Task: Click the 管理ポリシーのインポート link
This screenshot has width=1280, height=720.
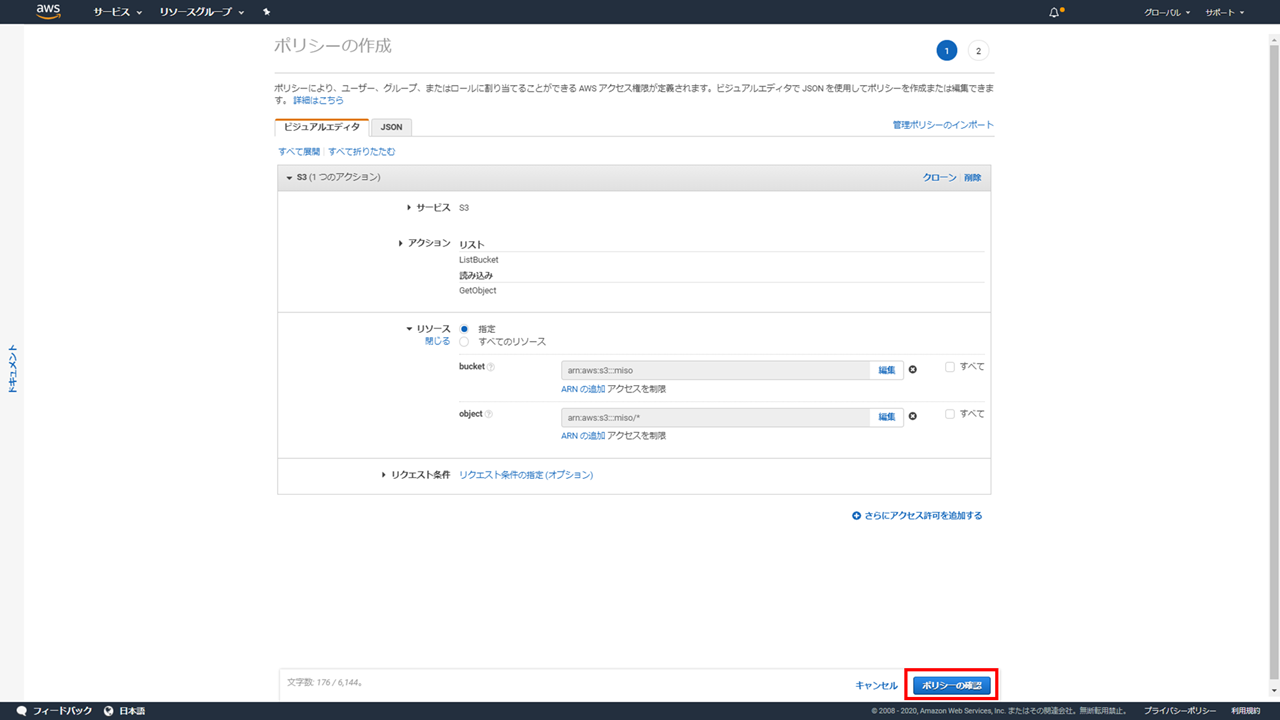Action: 943,125
